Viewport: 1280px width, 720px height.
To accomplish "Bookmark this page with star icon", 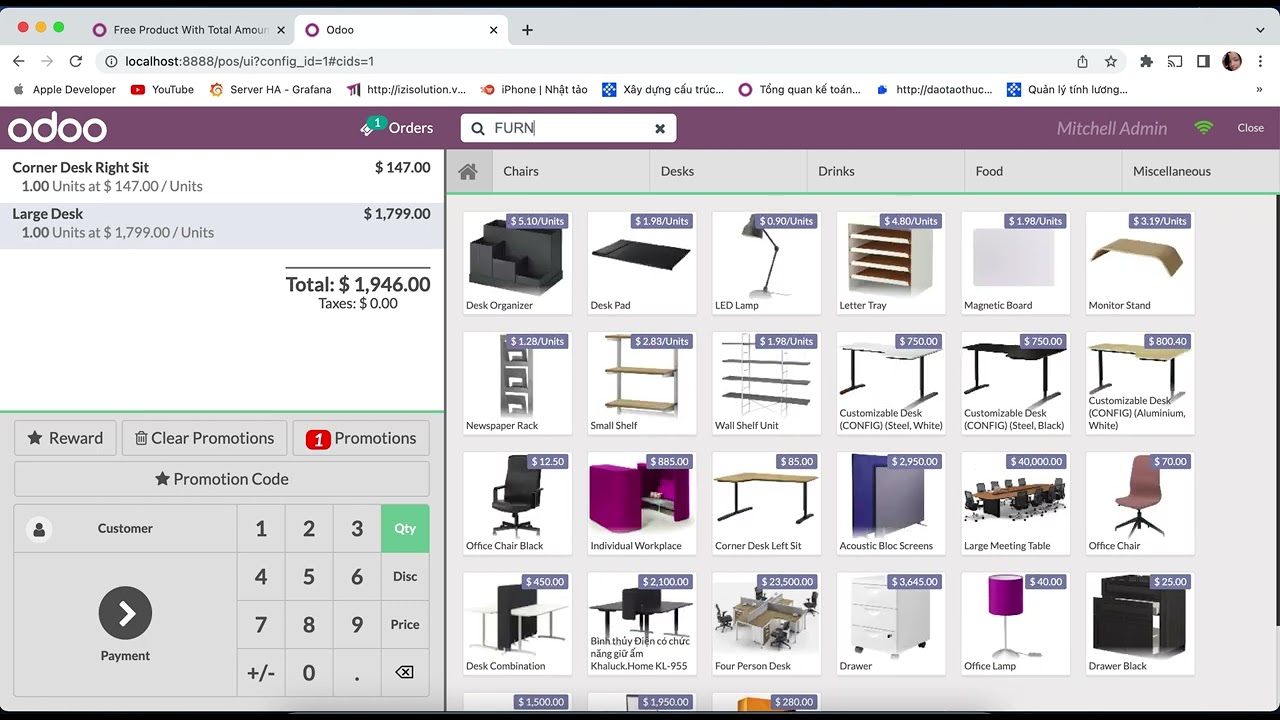I will (1111, 61).
